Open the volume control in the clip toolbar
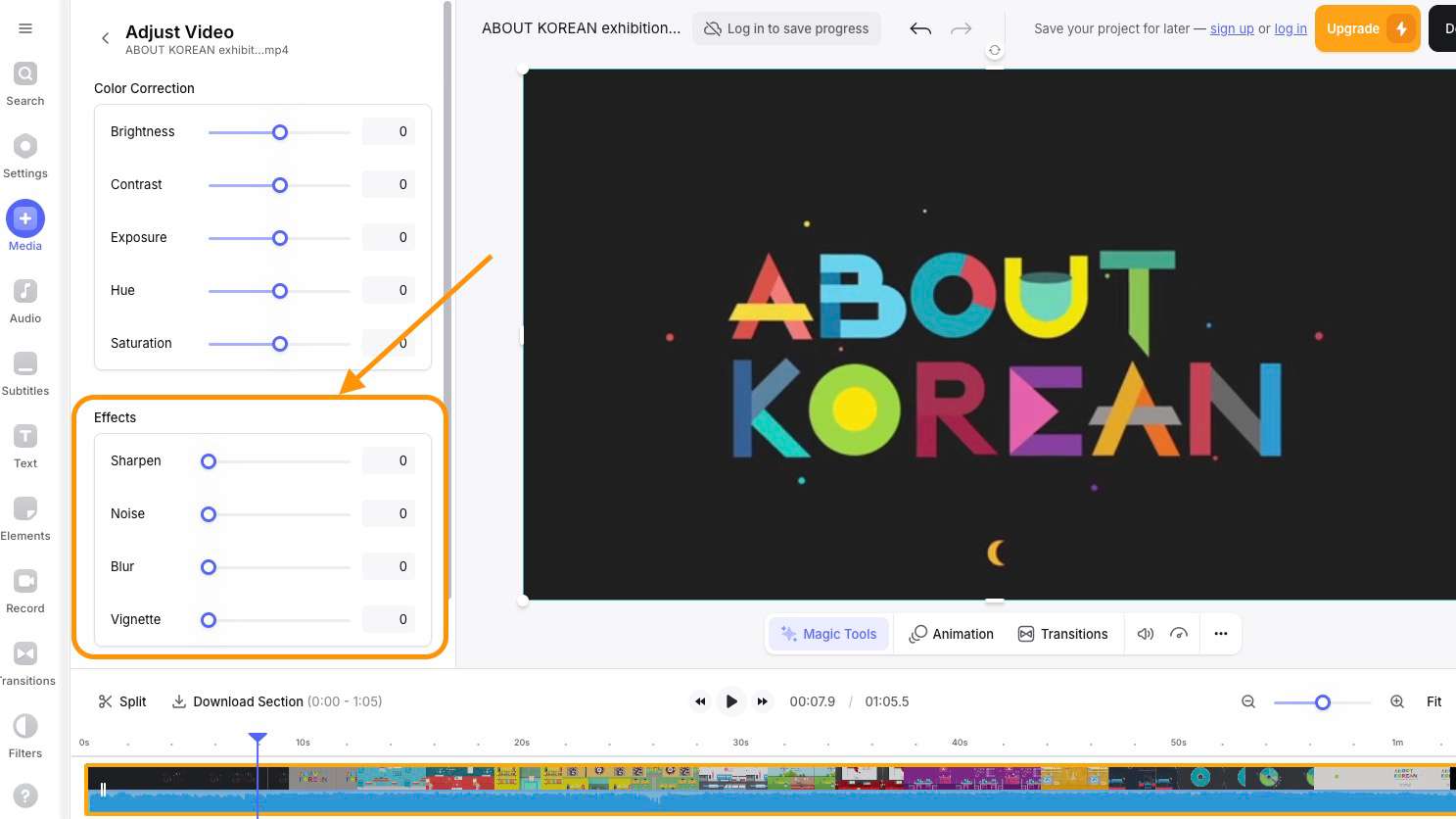Viewport: 1456px width, 819px height. [1146, 634]
